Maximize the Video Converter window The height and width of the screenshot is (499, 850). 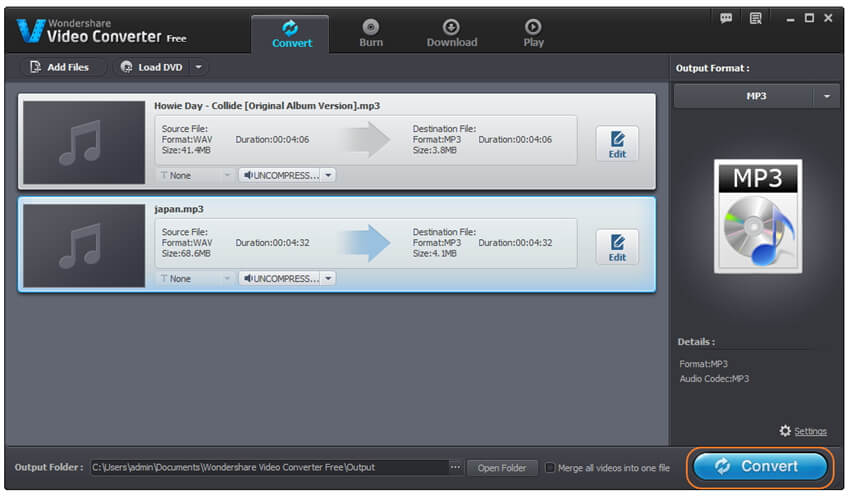coord(809,18)
